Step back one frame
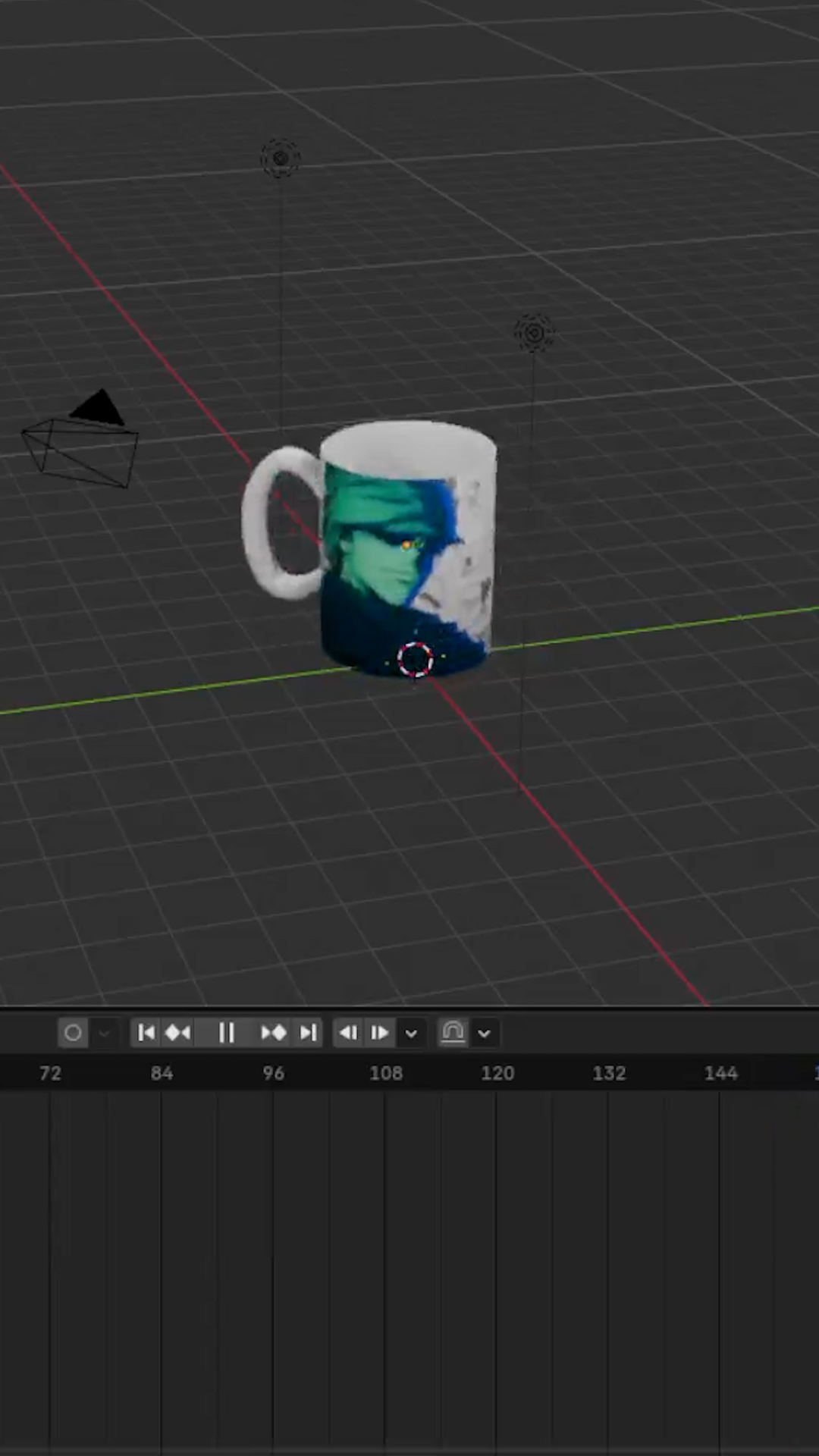Image resolution: width=819 pixels, height=1456 pixels. pyautogui.click(x=348, y=1033)
